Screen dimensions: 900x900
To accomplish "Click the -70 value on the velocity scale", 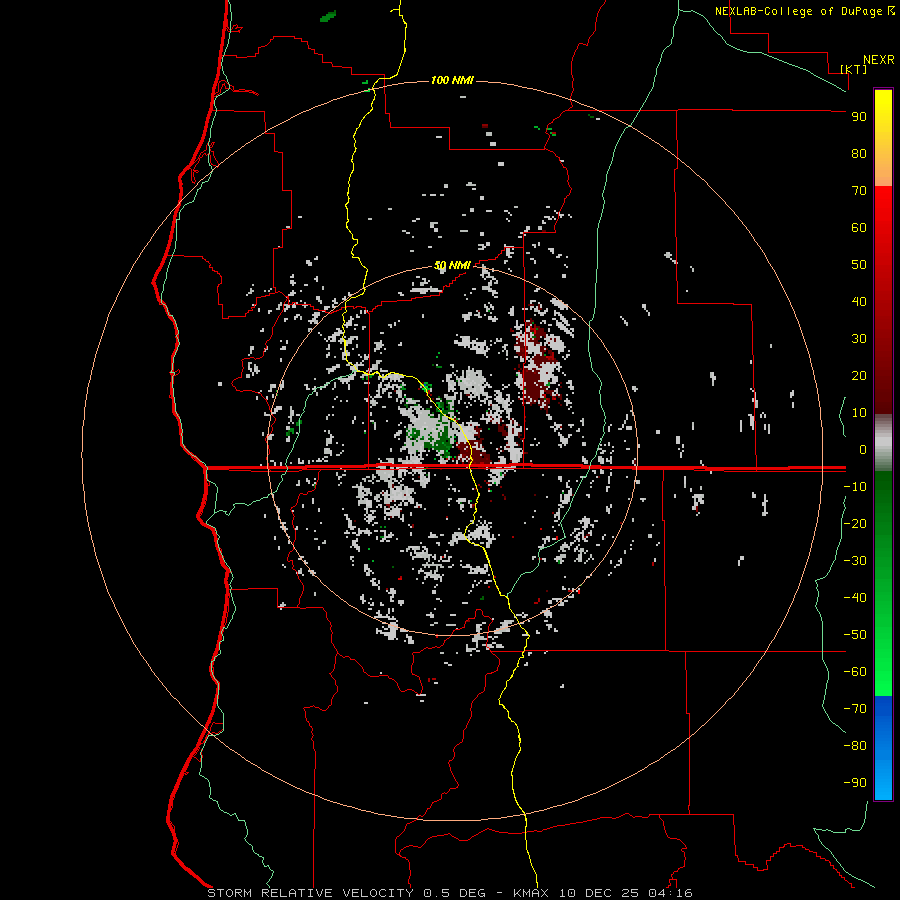I will [x=855, y=709].
